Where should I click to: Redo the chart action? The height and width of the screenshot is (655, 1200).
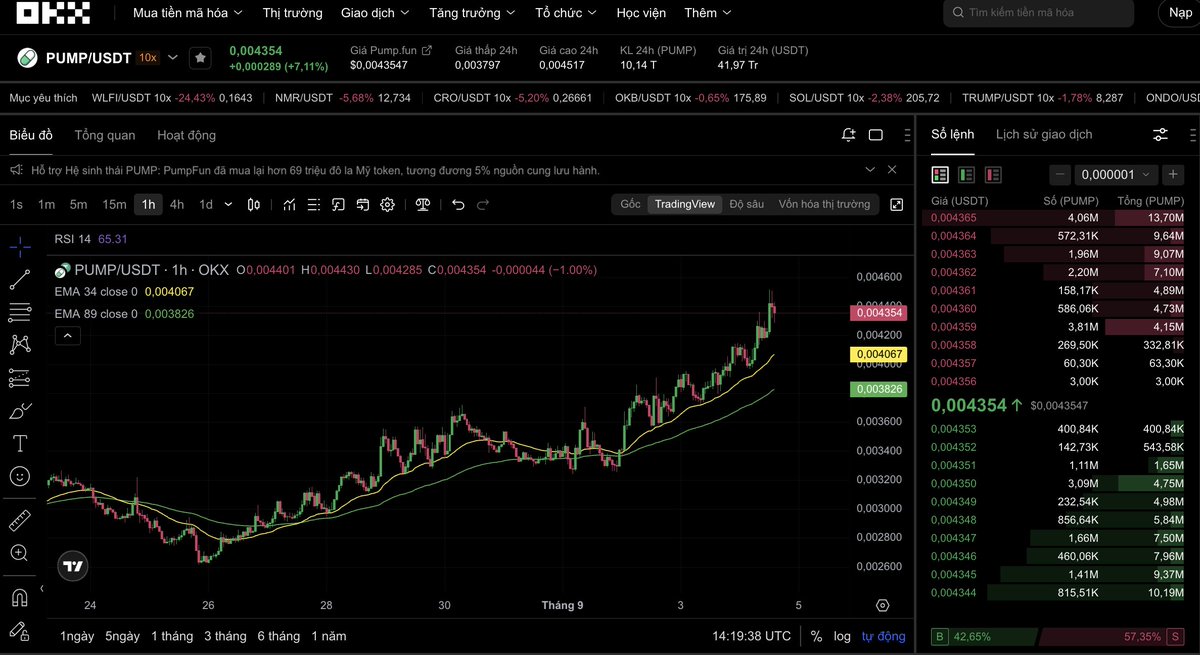click(483, 204)
